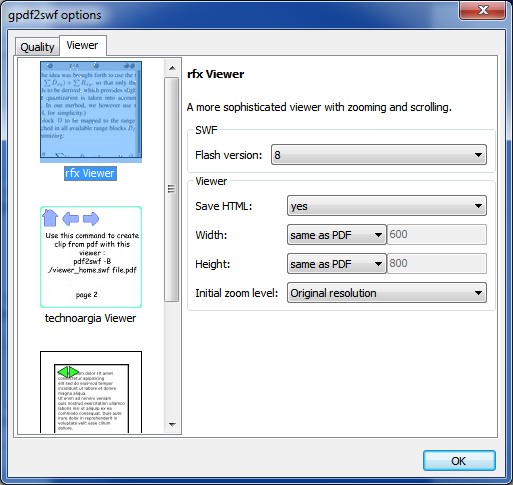
Task: Click the technoargia Viewer label
Action: tap(90, 318)
